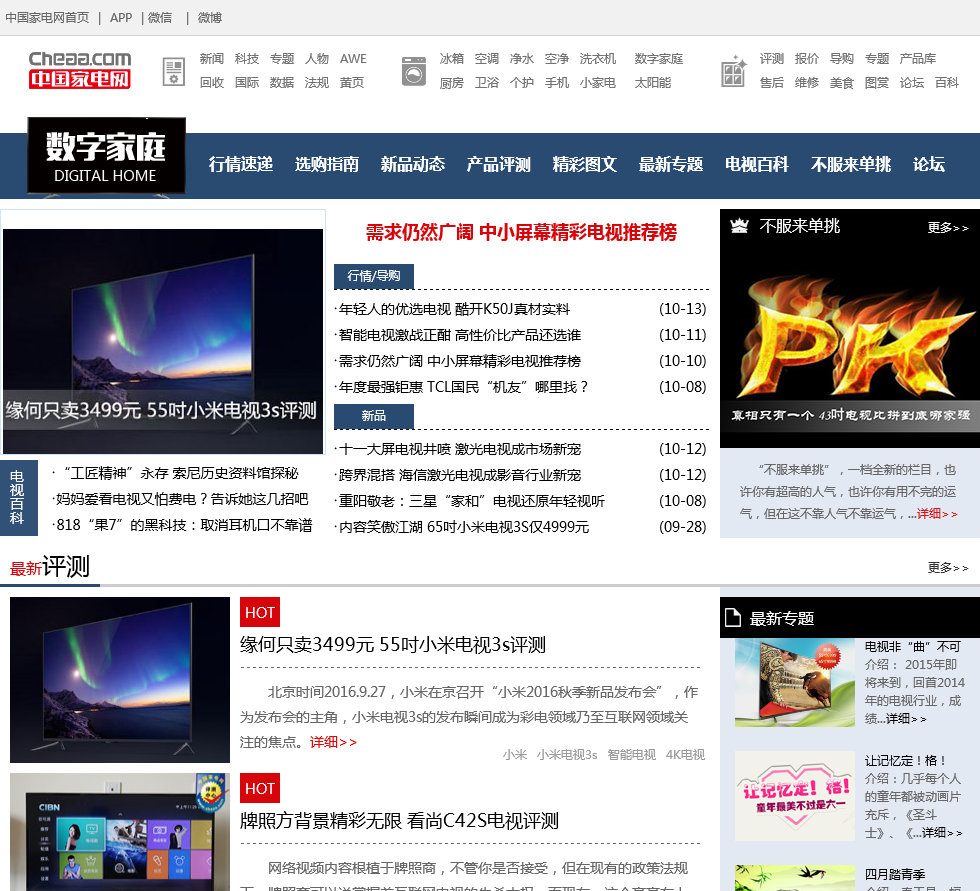Go to the 科技 category

(247, 59)
